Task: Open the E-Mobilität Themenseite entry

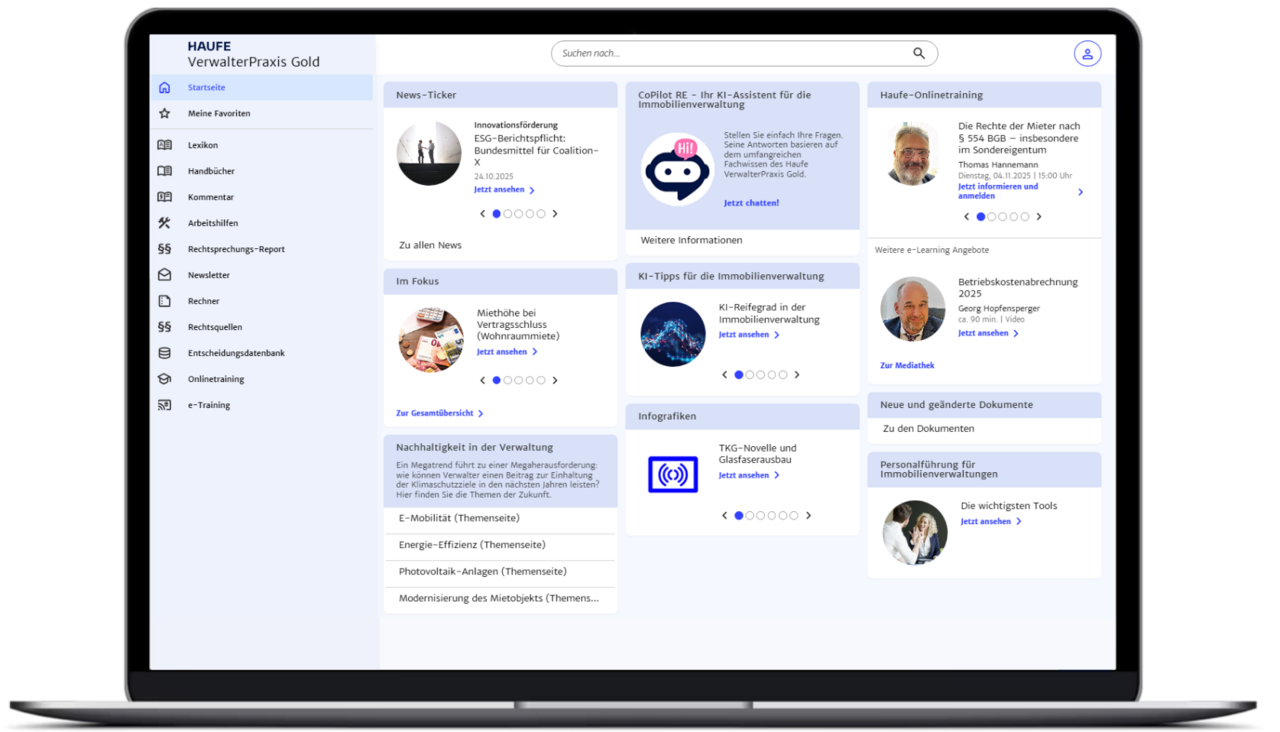Action: (x=459, y=518)
